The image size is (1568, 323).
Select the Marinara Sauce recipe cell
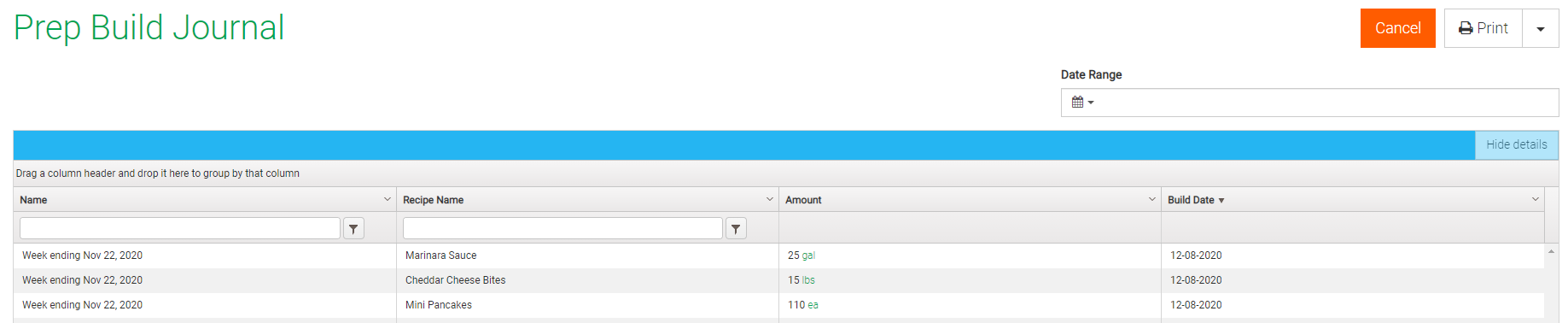click(x=587, y=255)
